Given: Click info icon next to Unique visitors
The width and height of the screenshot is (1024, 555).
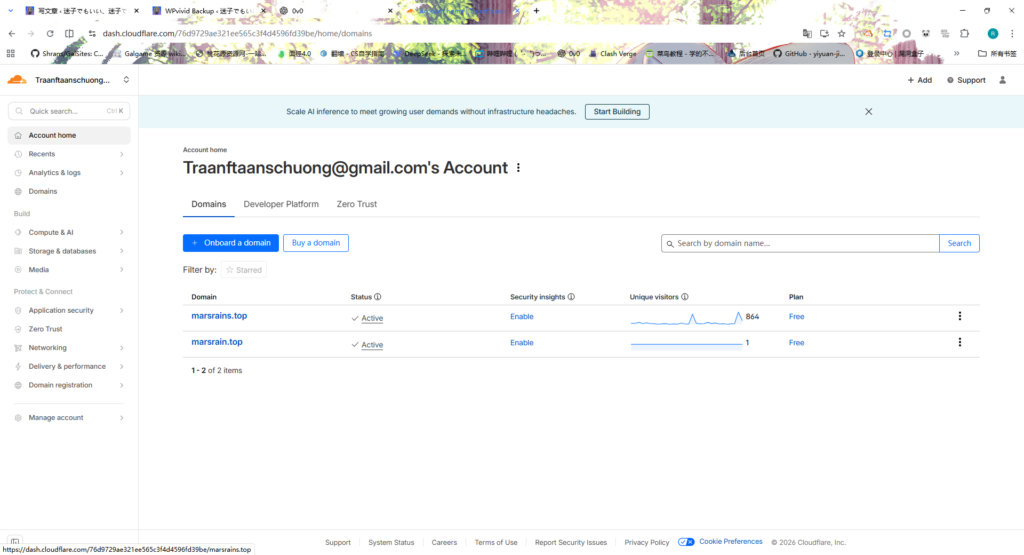Looking at the screenshot, I should (x=684, y=297).
